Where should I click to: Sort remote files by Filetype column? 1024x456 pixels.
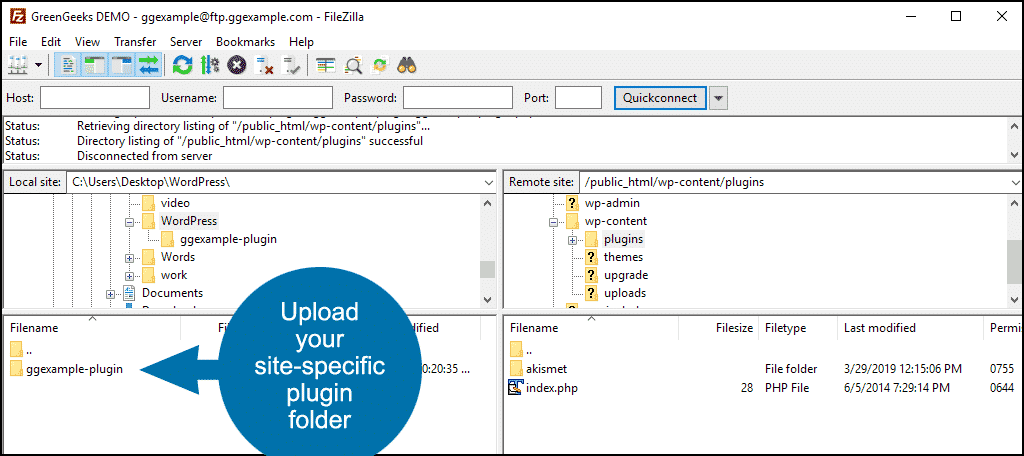pyautogui.click(x=786, y=328)
